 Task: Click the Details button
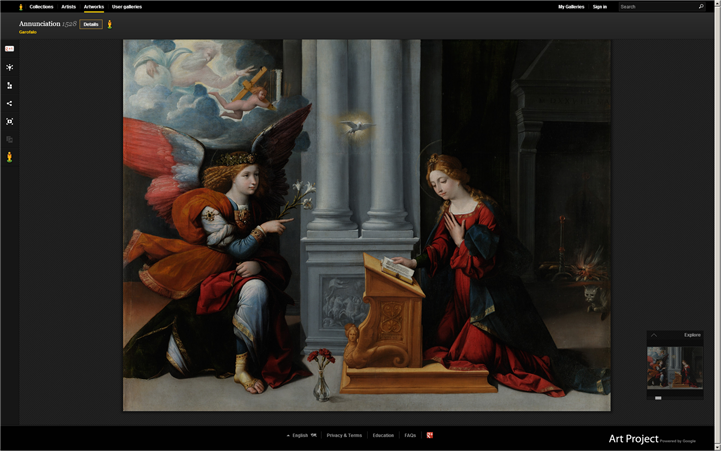click(x=91, y=24)
